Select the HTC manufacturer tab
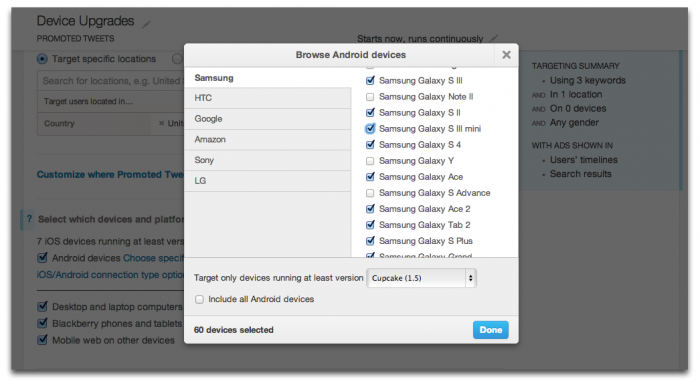The height and width of the screenshot is (381, 700). (268, 98)
